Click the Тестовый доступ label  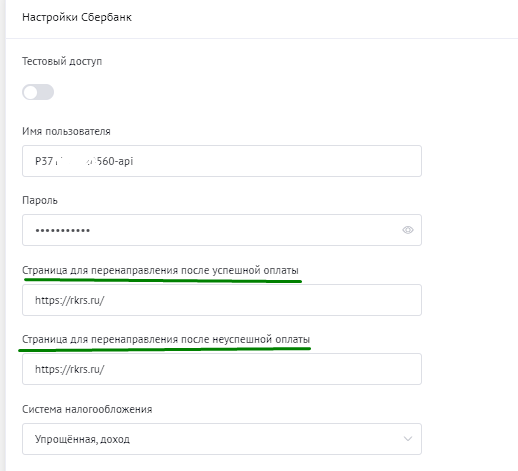pos(62,62)
